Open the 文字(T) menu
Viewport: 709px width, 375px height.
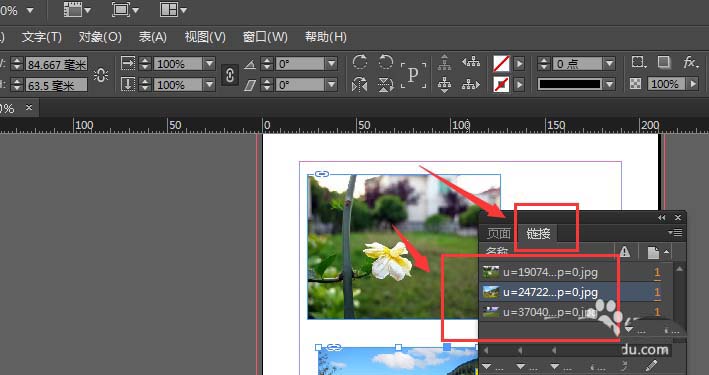click(42, 37)
